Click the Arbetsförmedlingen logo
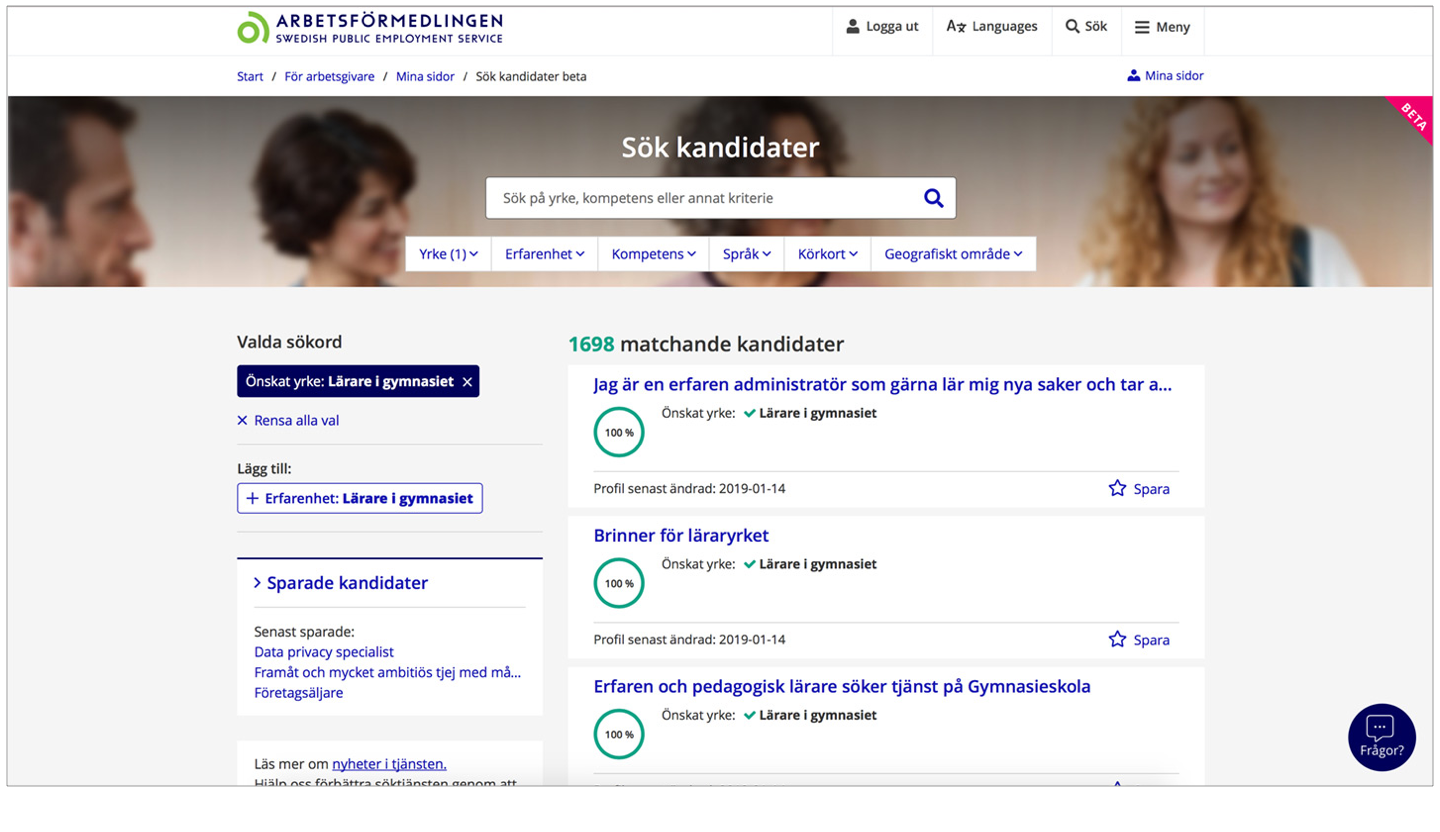Image resolution: width=1440 pixels, height=832 pixels. coord(370,28)
